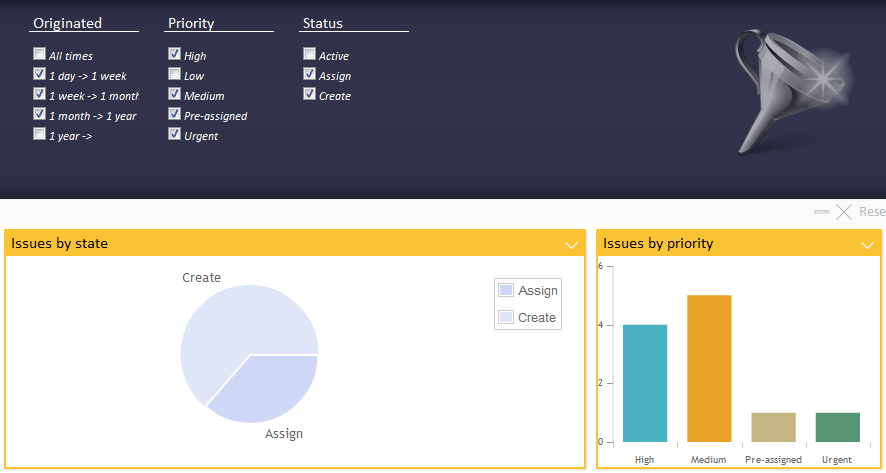
Task: Click the Assign legend color box
Action: point(506,290)
